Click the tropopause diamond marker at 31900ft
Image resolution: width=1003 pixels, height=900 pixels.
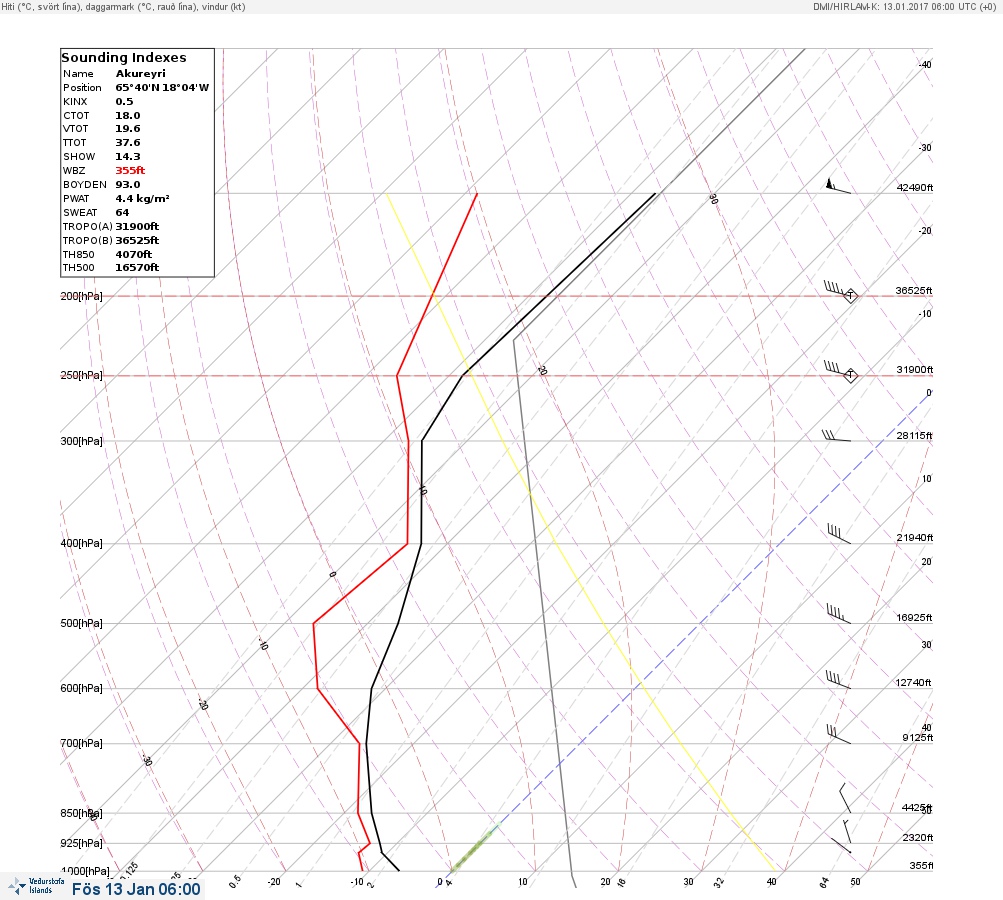(x=850, y=375)
